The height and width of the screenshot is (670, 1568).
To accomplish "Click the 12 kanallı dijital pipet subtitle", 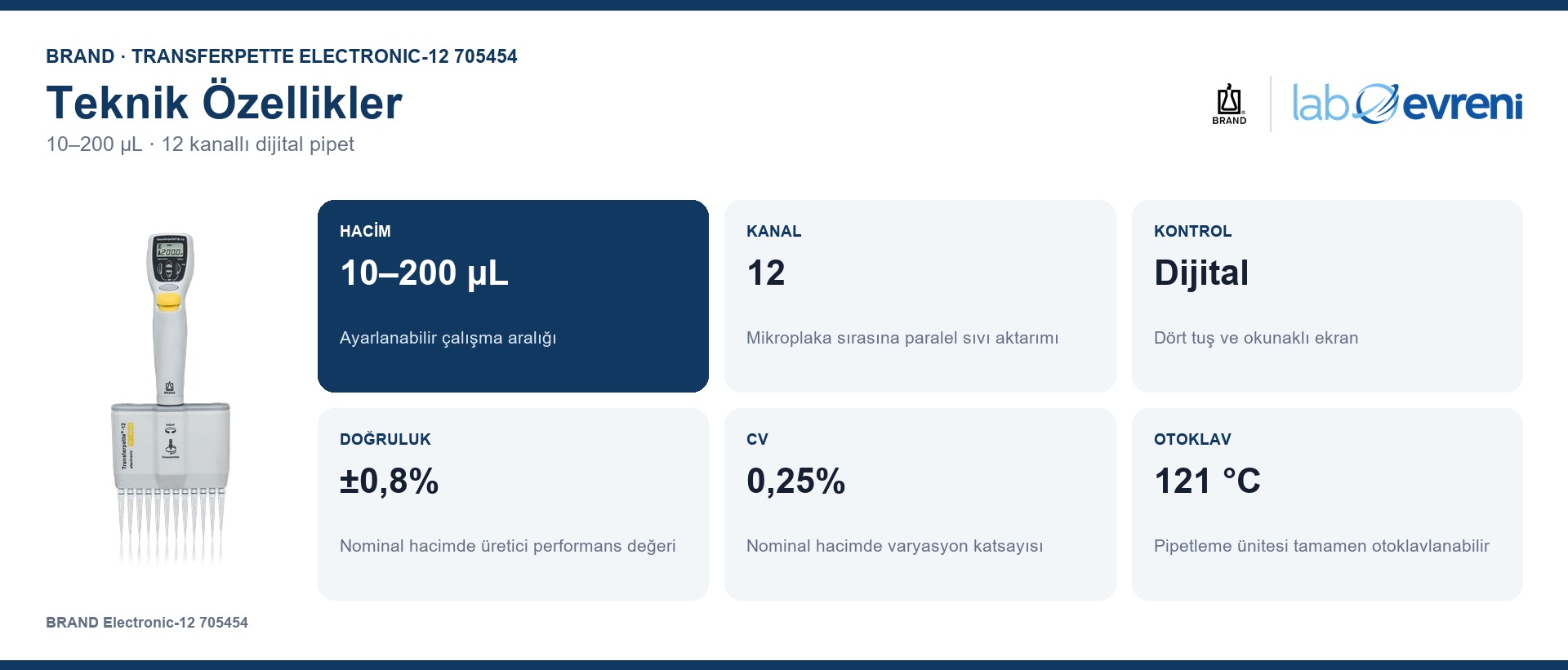I will point(258,144).
